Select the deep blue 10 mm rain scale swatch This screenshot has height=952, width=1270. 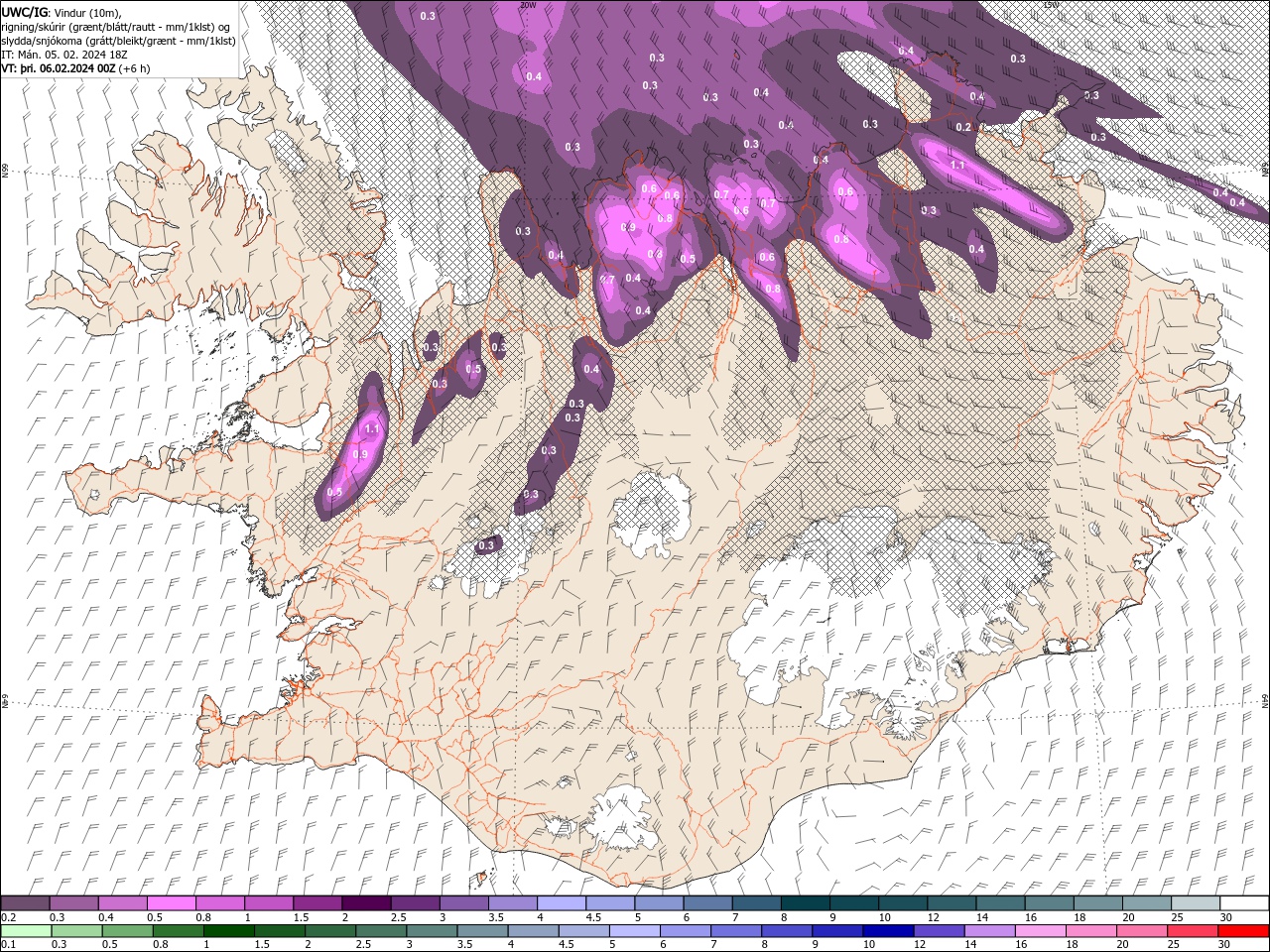(887, 931)
